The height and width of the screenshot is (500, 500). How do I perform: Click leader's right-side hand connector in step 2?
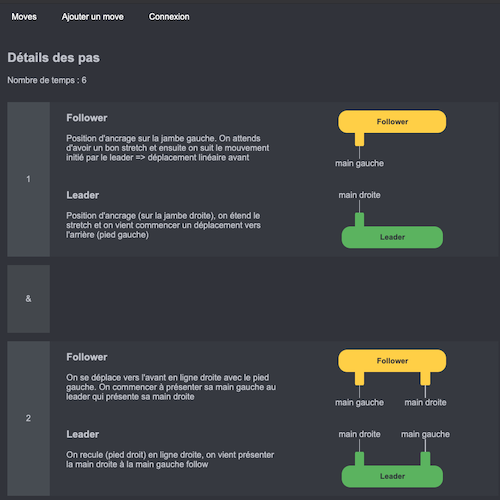[425, 458]
